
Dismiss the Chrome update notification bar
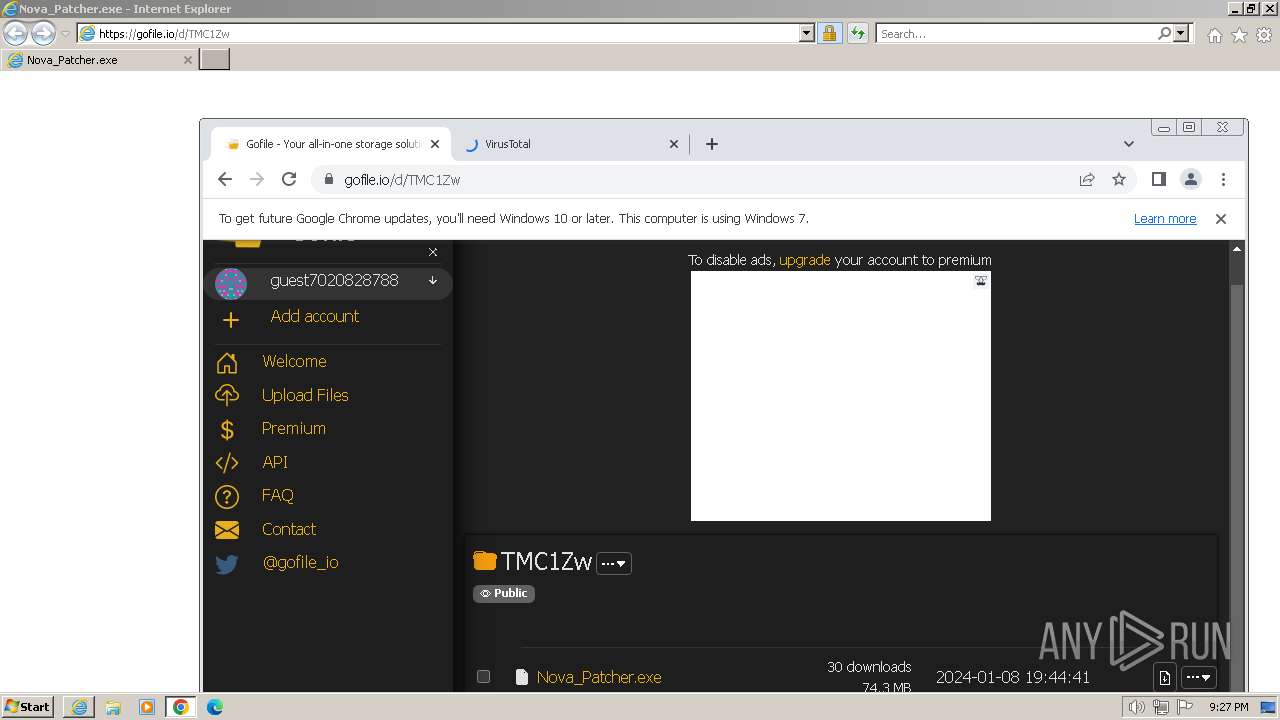1221,219
